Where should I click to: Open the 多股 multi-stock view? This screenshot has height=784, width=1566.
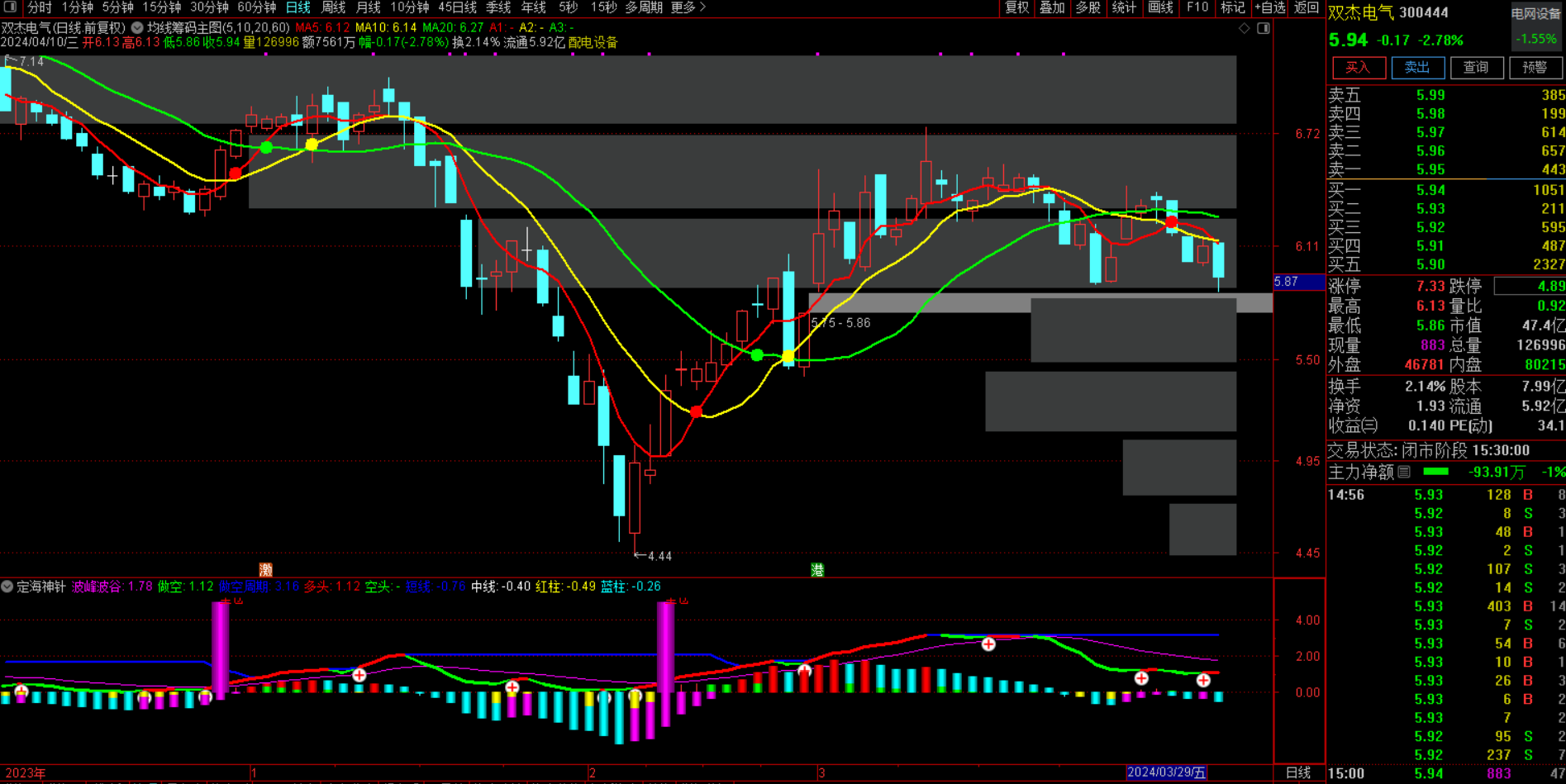coord(1088,7)
